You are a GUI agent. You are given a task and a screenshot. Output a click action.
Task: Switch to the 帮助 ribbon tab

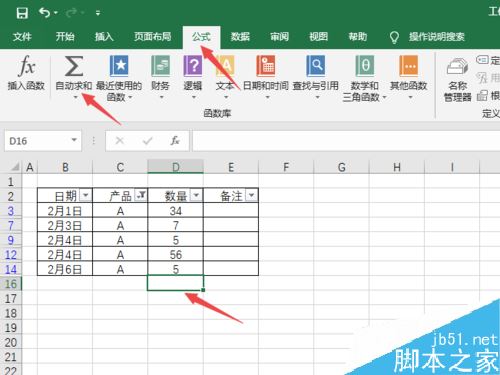point(358,36)
